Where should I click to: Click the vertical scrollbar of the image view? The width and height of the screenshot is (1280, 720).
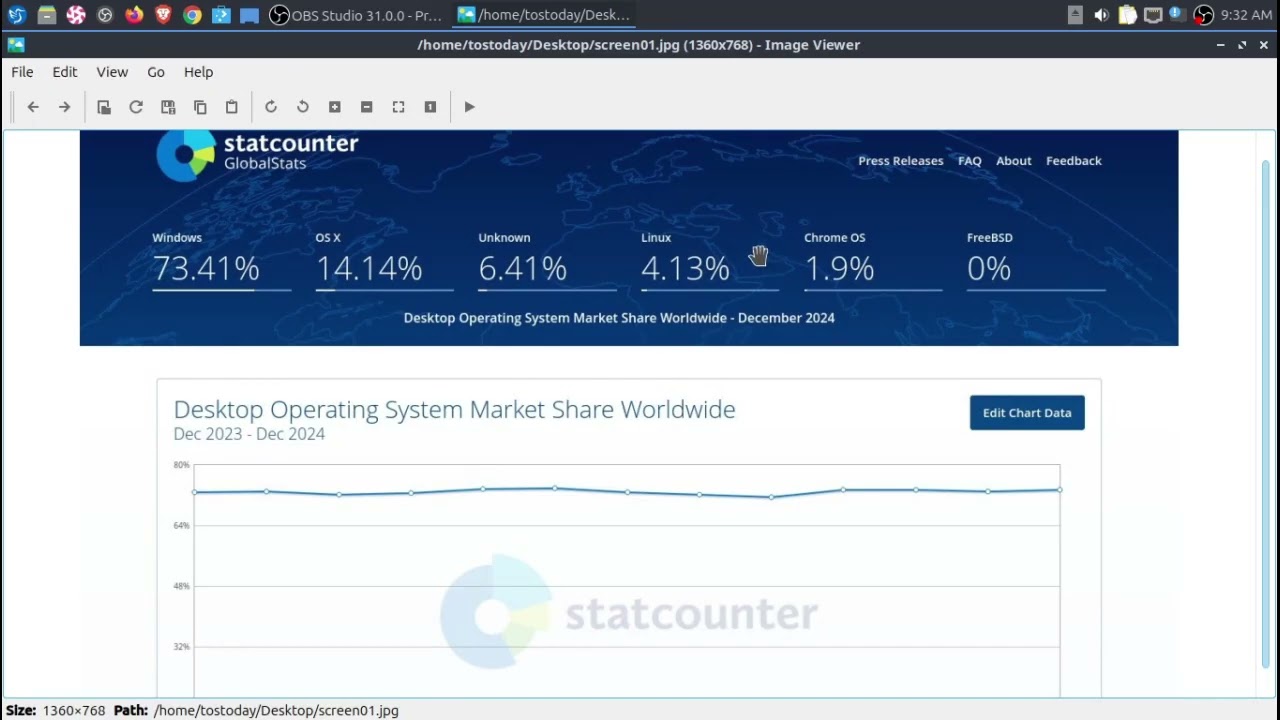pyautogui.click(x=1265, y=414)
